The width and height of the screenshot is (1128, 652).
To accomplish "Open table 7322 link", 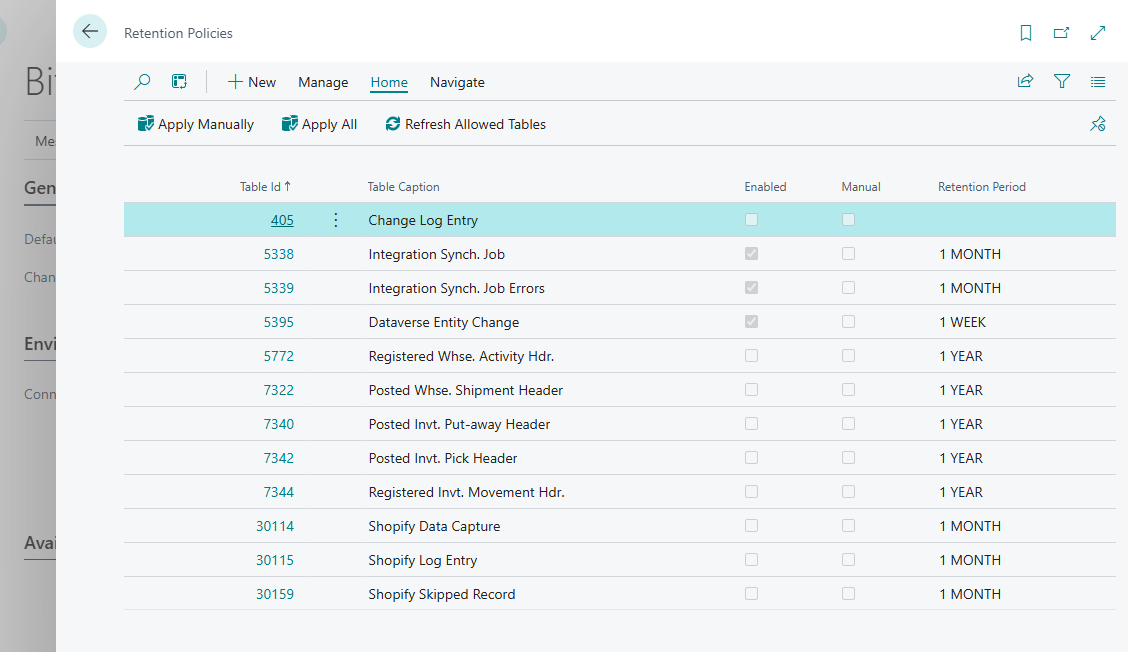I will (x=278, y=390).
